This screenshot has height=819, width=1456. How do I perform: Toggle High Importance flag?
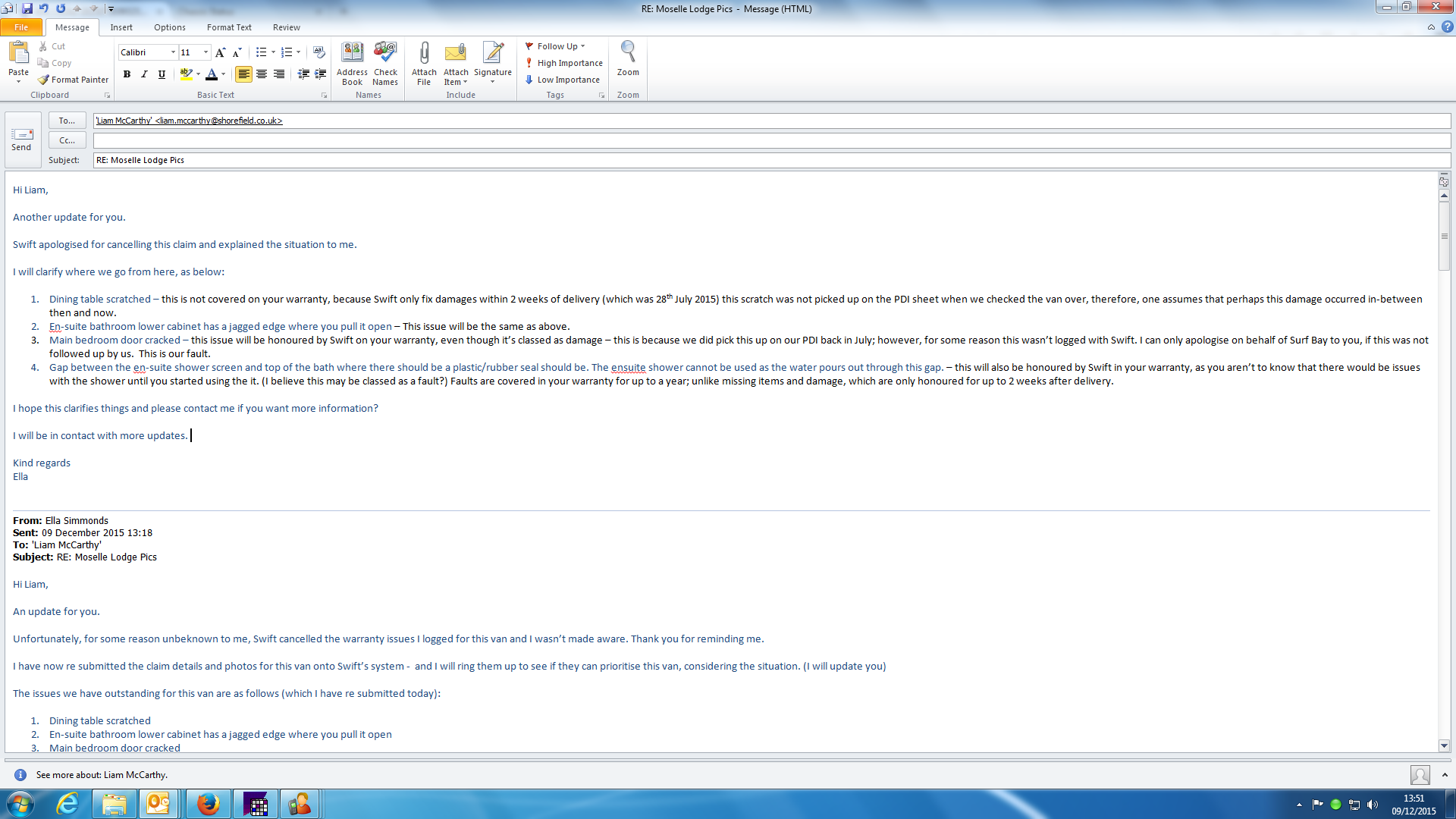pos(565,63)
